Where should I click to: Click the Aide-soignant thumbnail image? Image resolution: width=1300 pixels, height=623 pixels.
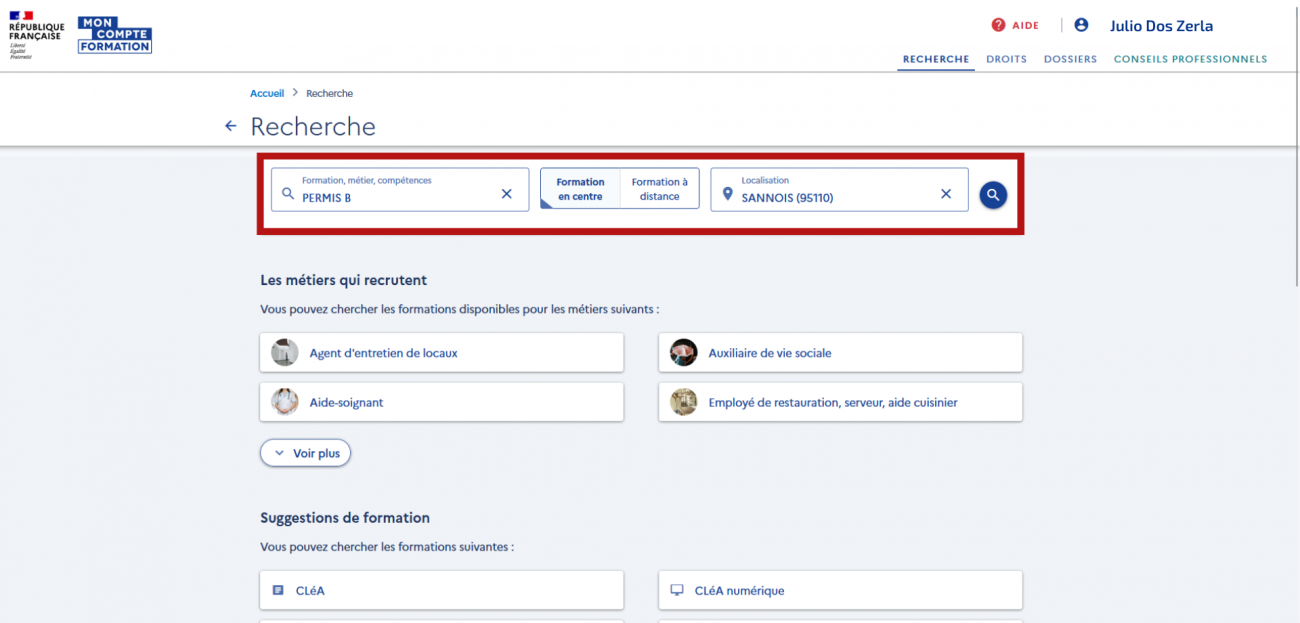(285, 402)
